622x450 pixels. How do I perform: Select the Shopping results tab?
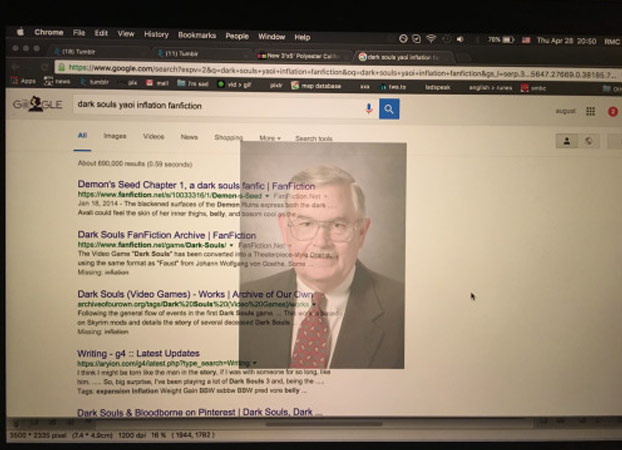[228, 137]
